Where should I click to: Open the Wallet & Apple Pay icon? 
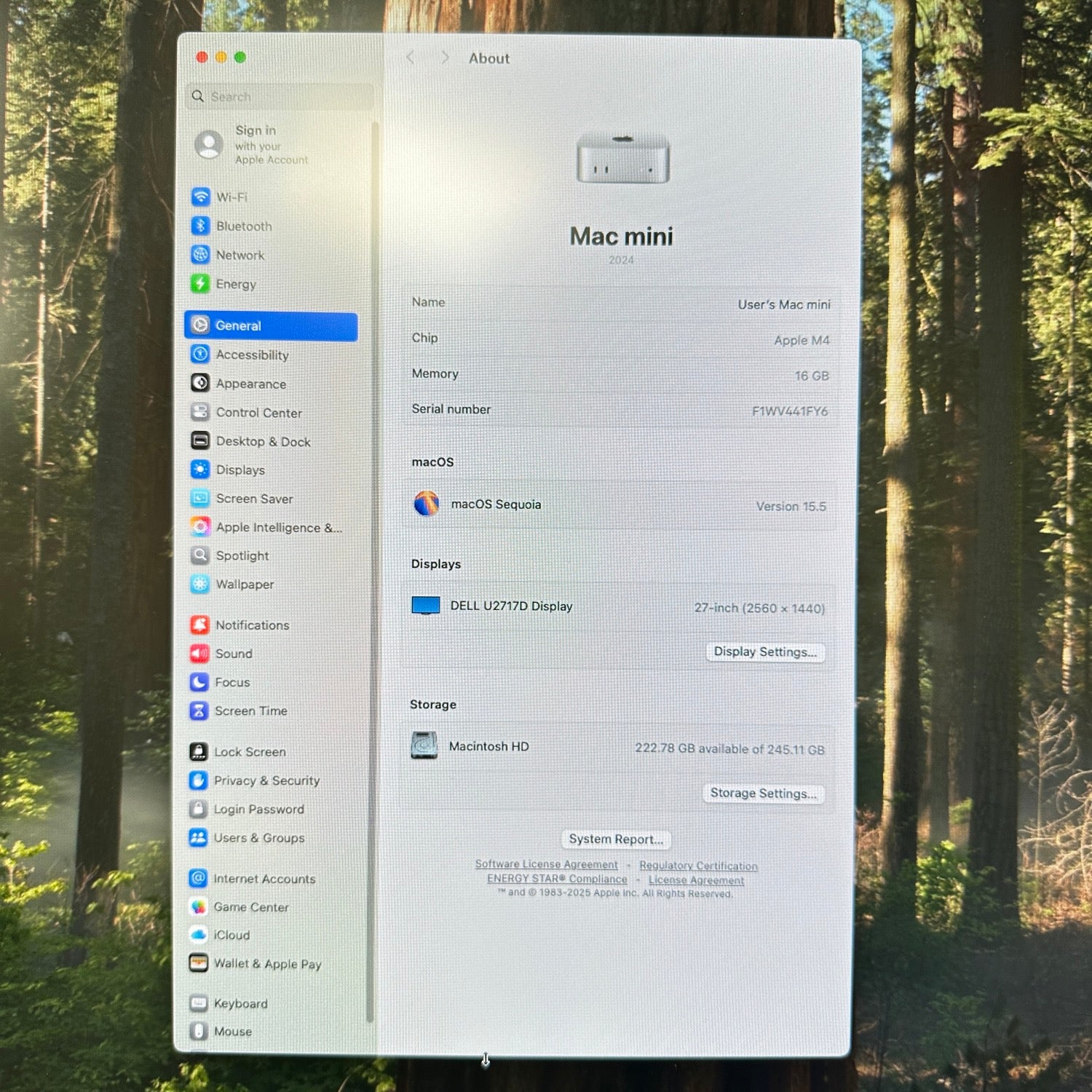point(198,963)
